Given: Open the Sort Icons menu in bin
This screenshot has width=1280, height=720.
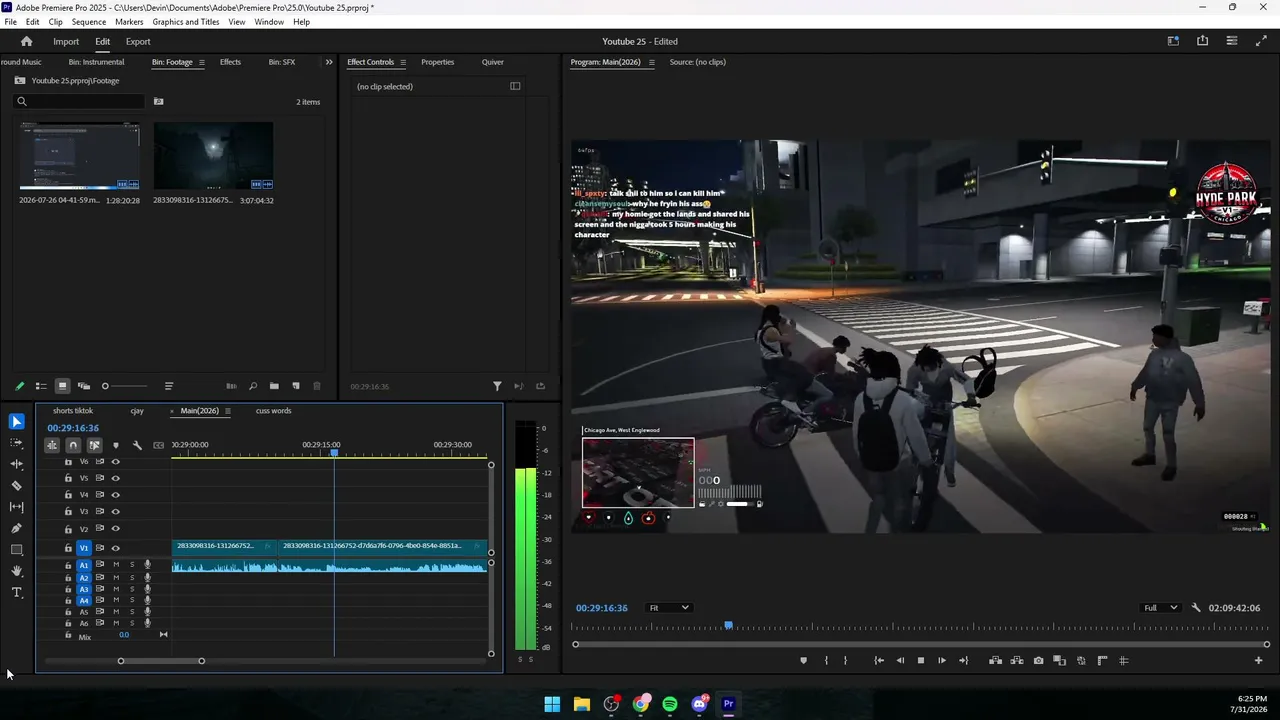Looking at the screenshot, I should click(169, 386).
